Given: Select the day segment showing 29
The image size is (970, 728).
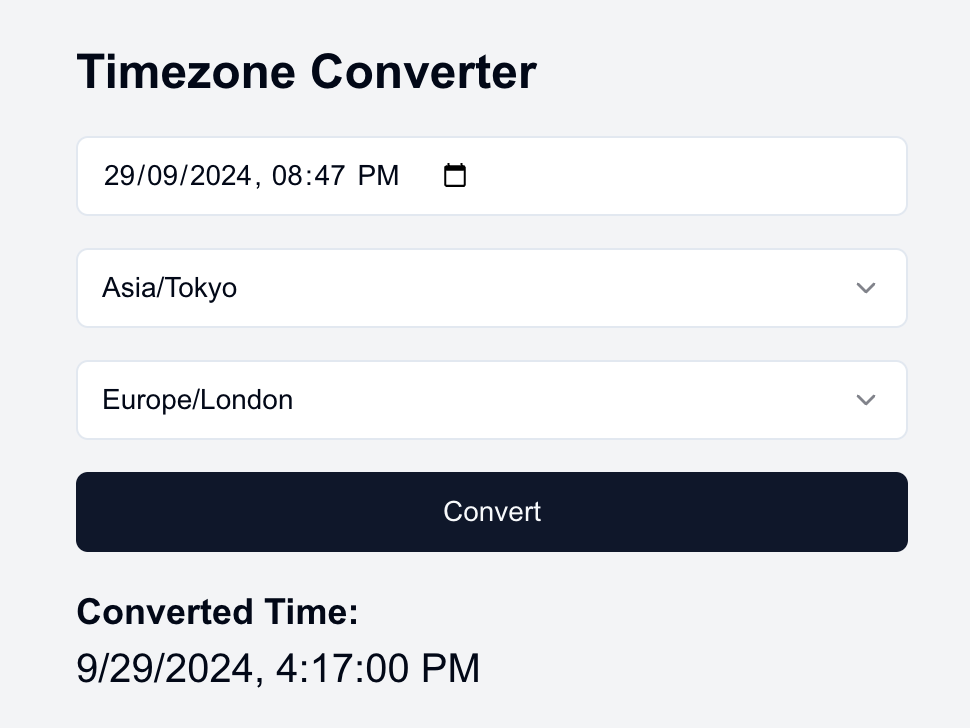Looking at the screenshot, I should point(120,175).
